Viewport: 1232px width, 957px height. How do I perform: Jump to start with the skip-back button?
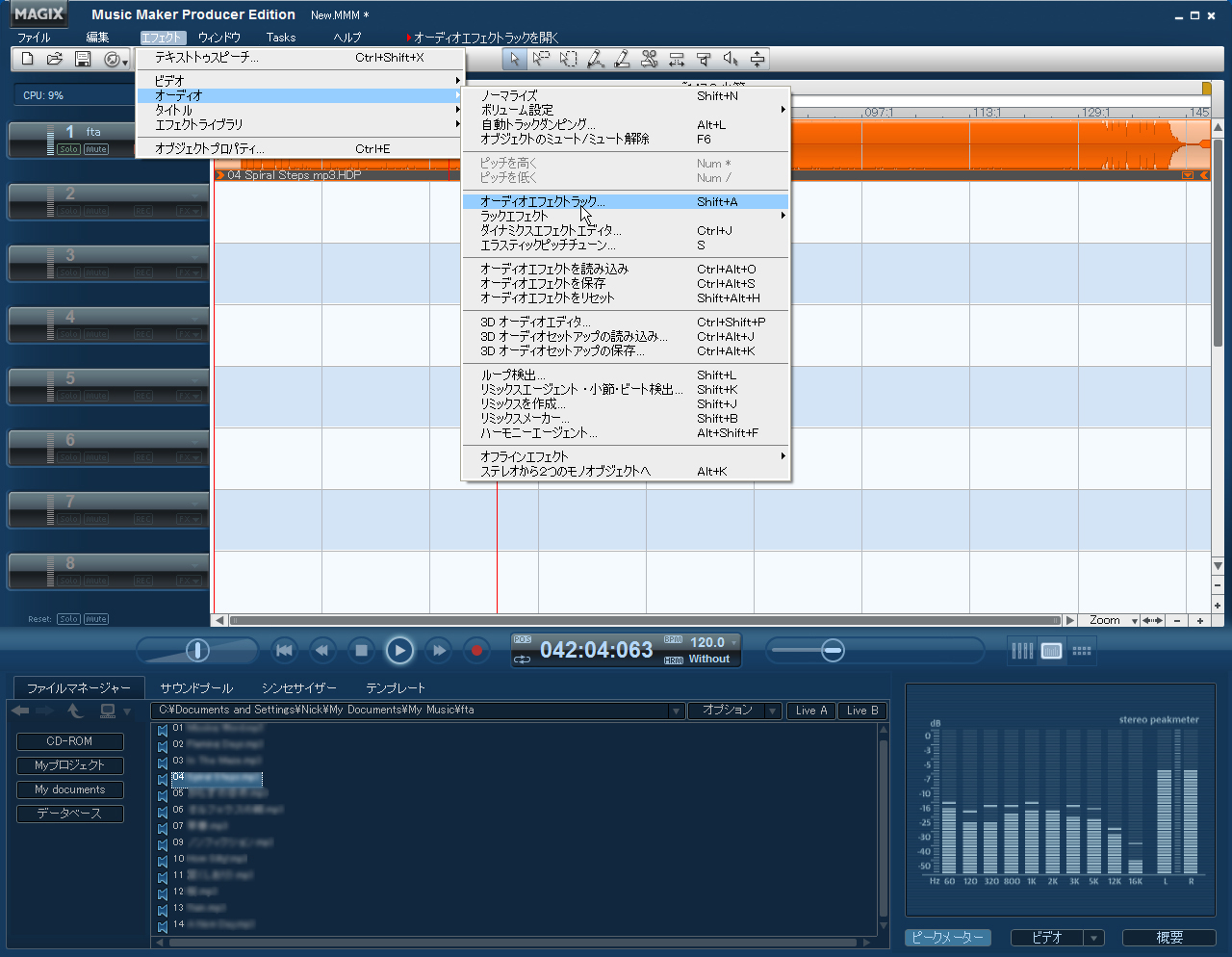(284, 651)
